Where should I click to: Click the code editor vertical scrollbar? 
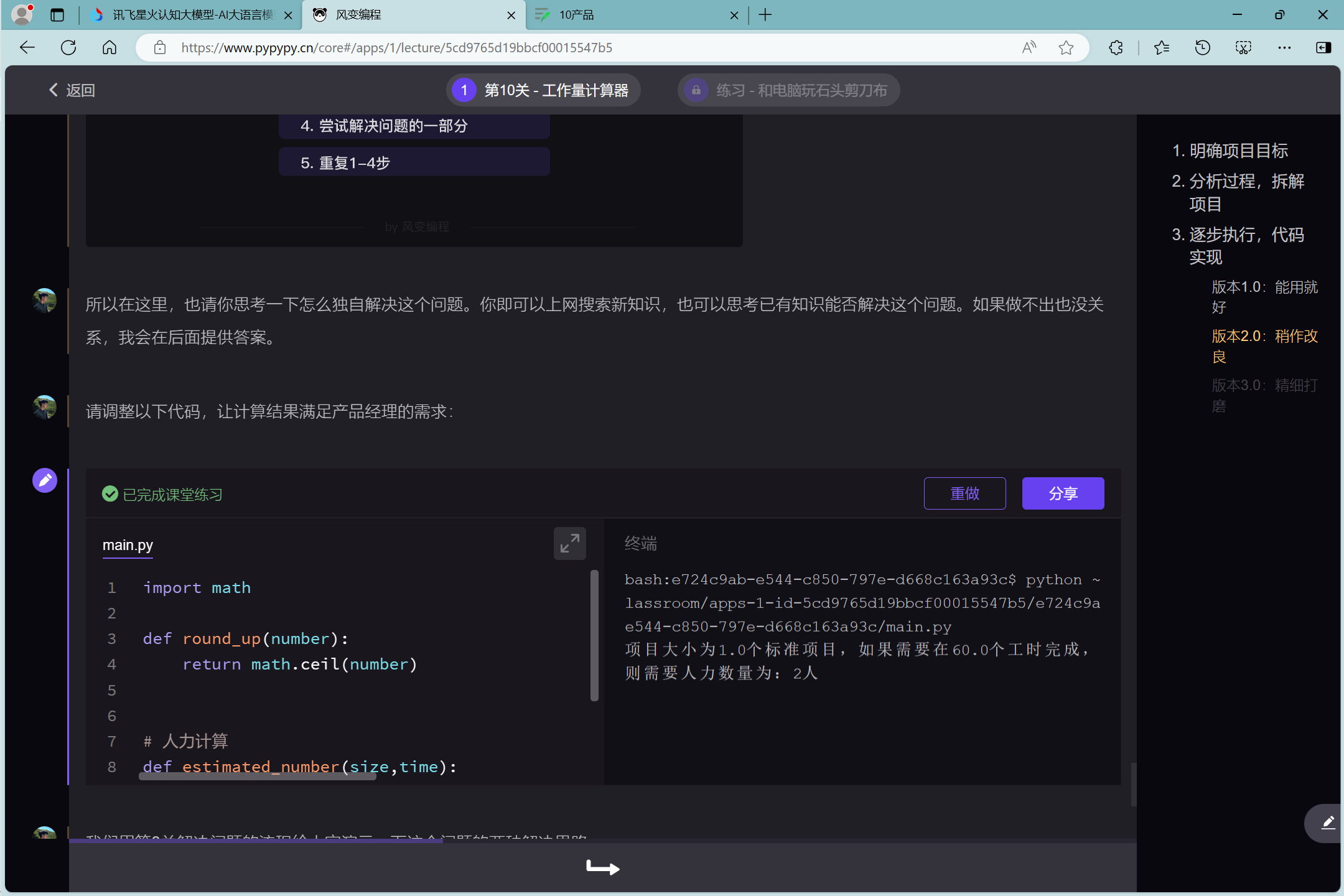pos(594,636)
